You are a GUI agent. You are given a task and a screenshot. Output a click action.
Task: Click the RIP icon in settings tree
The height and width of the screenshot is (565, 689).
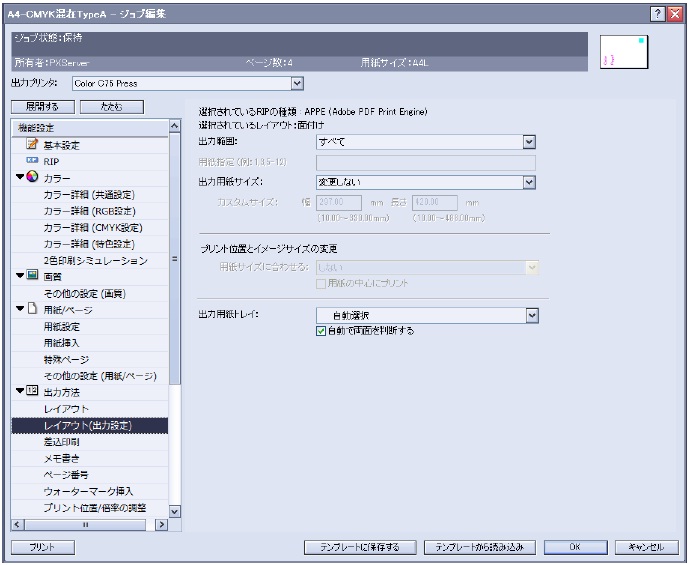click(31, 161)
